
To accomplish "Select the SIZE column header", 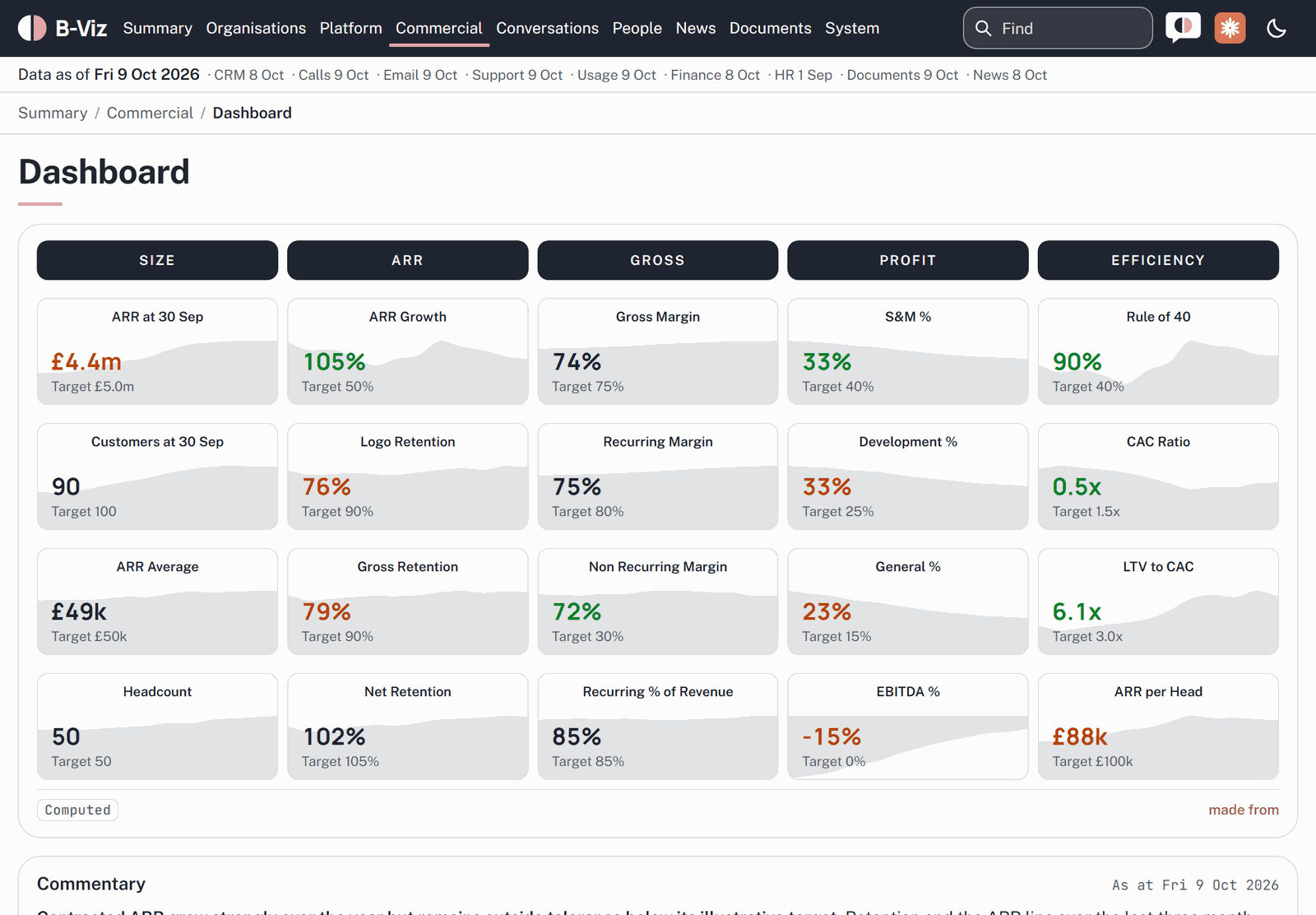I will pyautogui.click(x=157, y=260).
